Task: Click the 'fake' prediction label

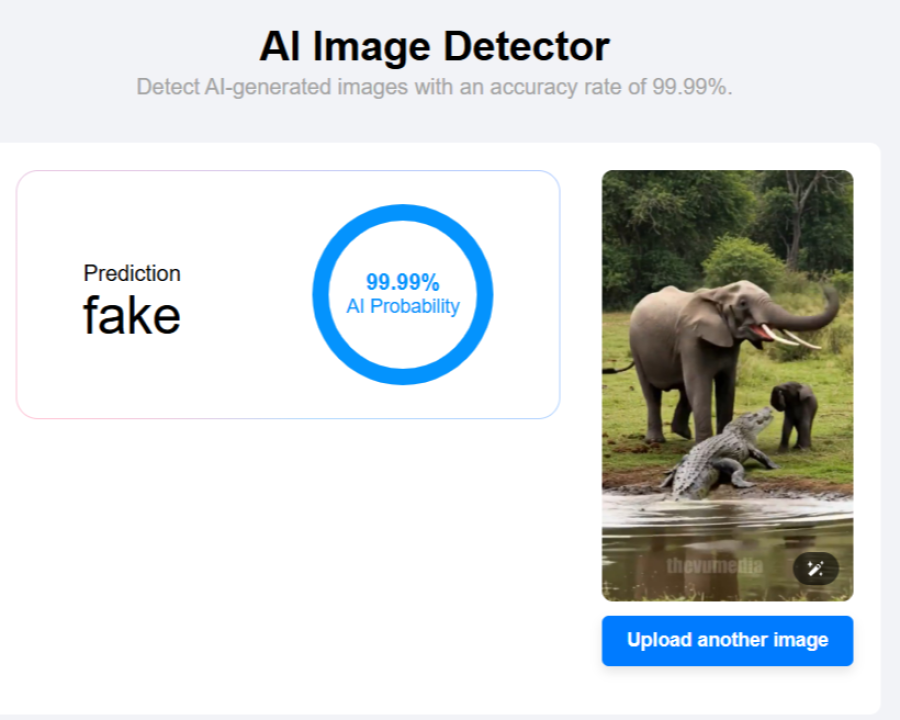Action: [x=131, y=315]
